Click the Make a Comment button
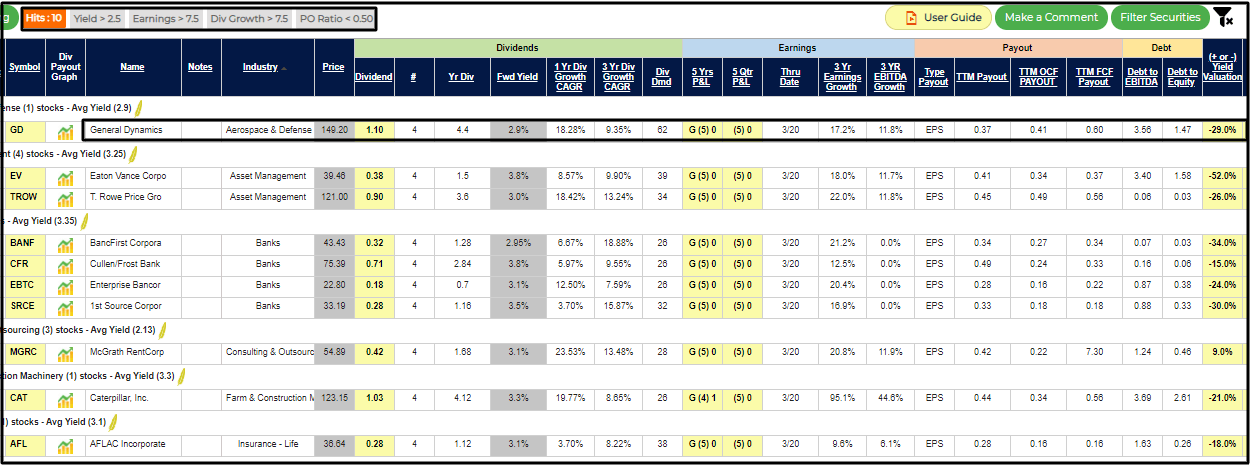Viewport: 1252px width, 465px height. pos(1051,17)
